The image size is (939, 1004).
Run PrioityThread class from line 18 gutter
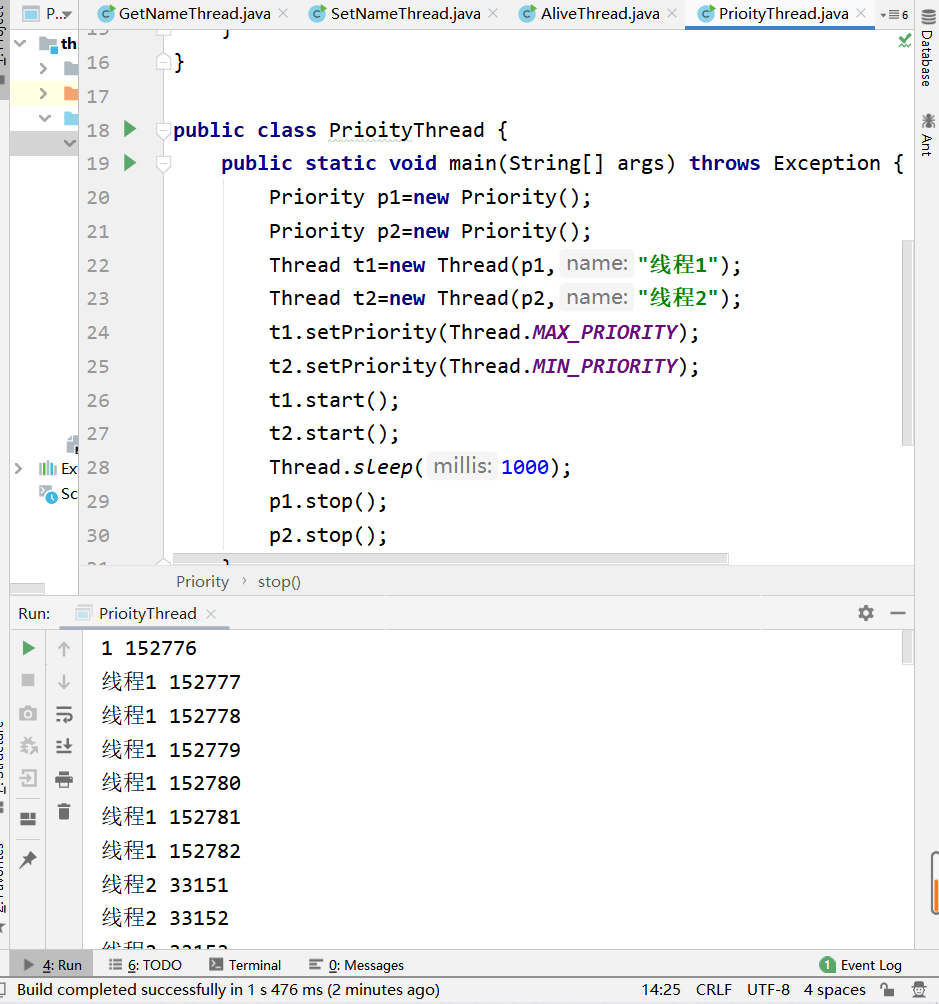pyautogui.click(x=130, y=129)
